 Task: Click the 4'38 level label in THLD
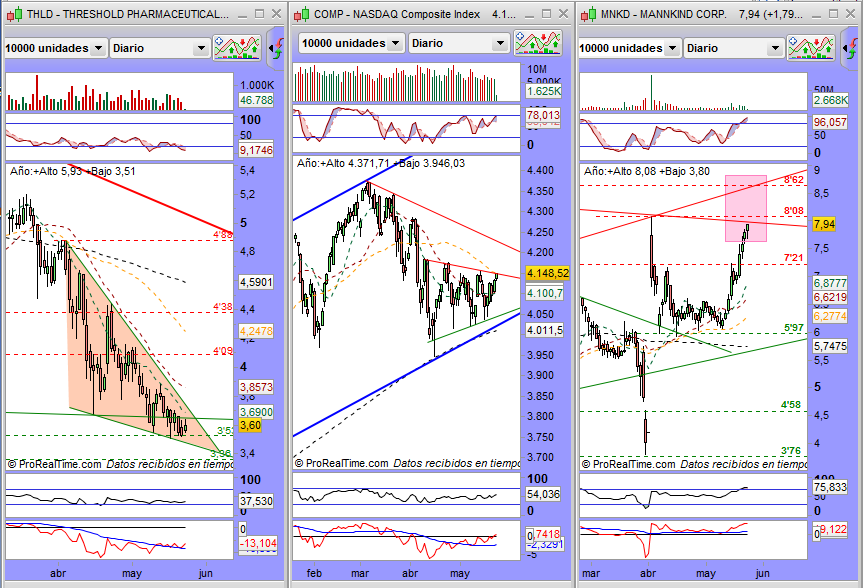click(223, 307)
